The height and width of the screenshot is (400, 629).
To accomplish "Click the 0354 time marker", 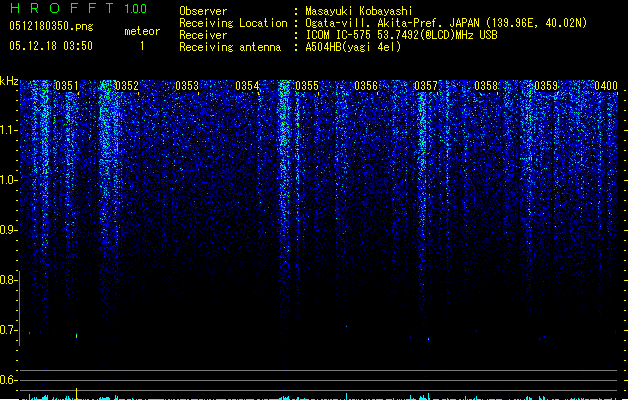I will point(247,86).
